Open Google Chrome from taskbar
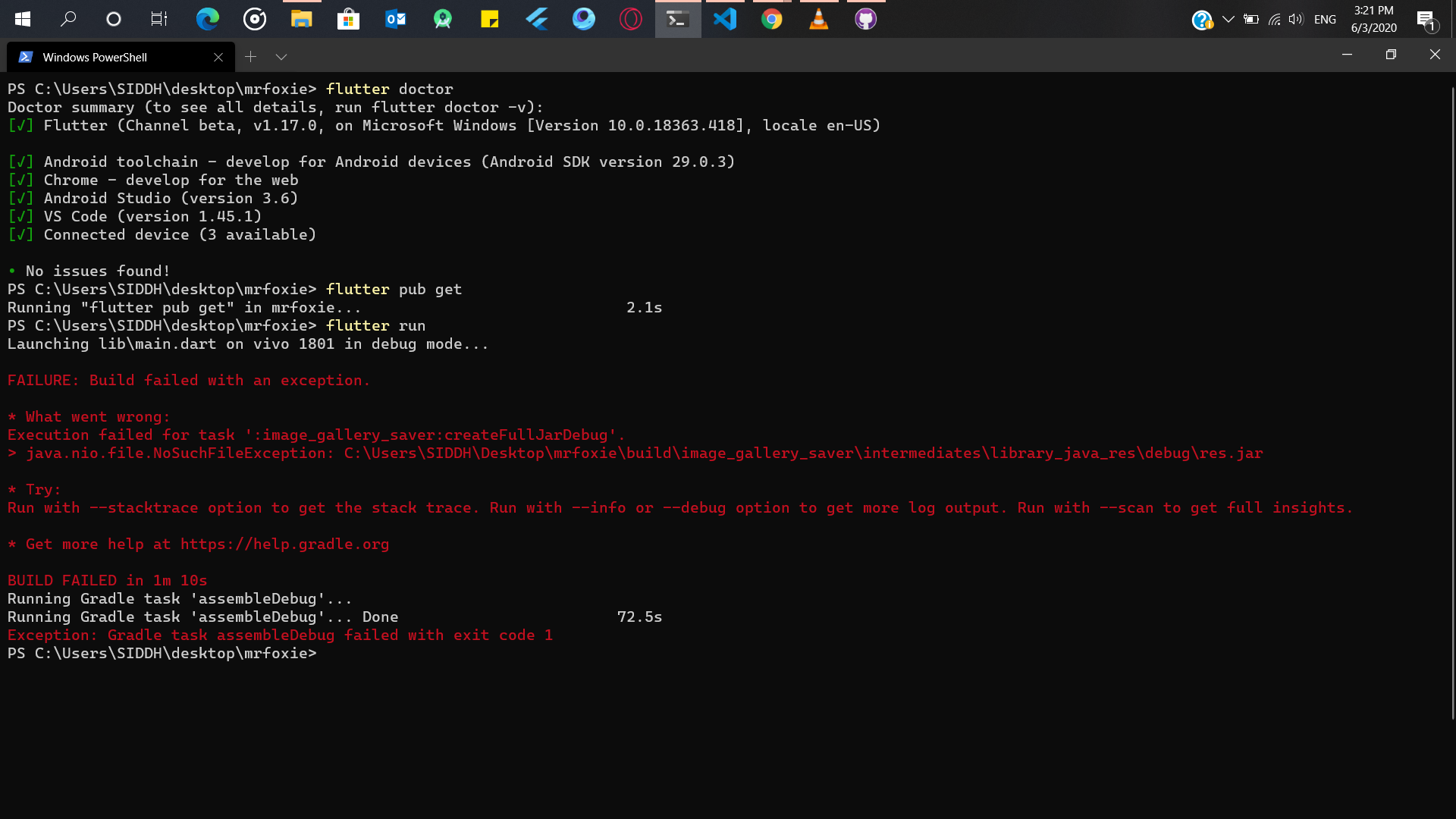The height and width of the screenshot is (819, 1456). (x=771, y=19)
